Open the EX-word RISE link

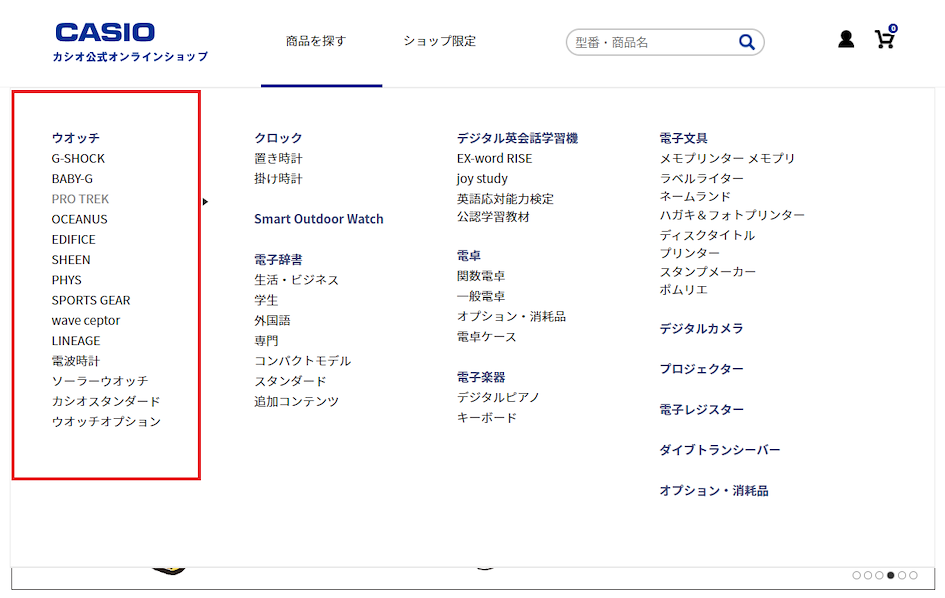click(x=494, y=159)
